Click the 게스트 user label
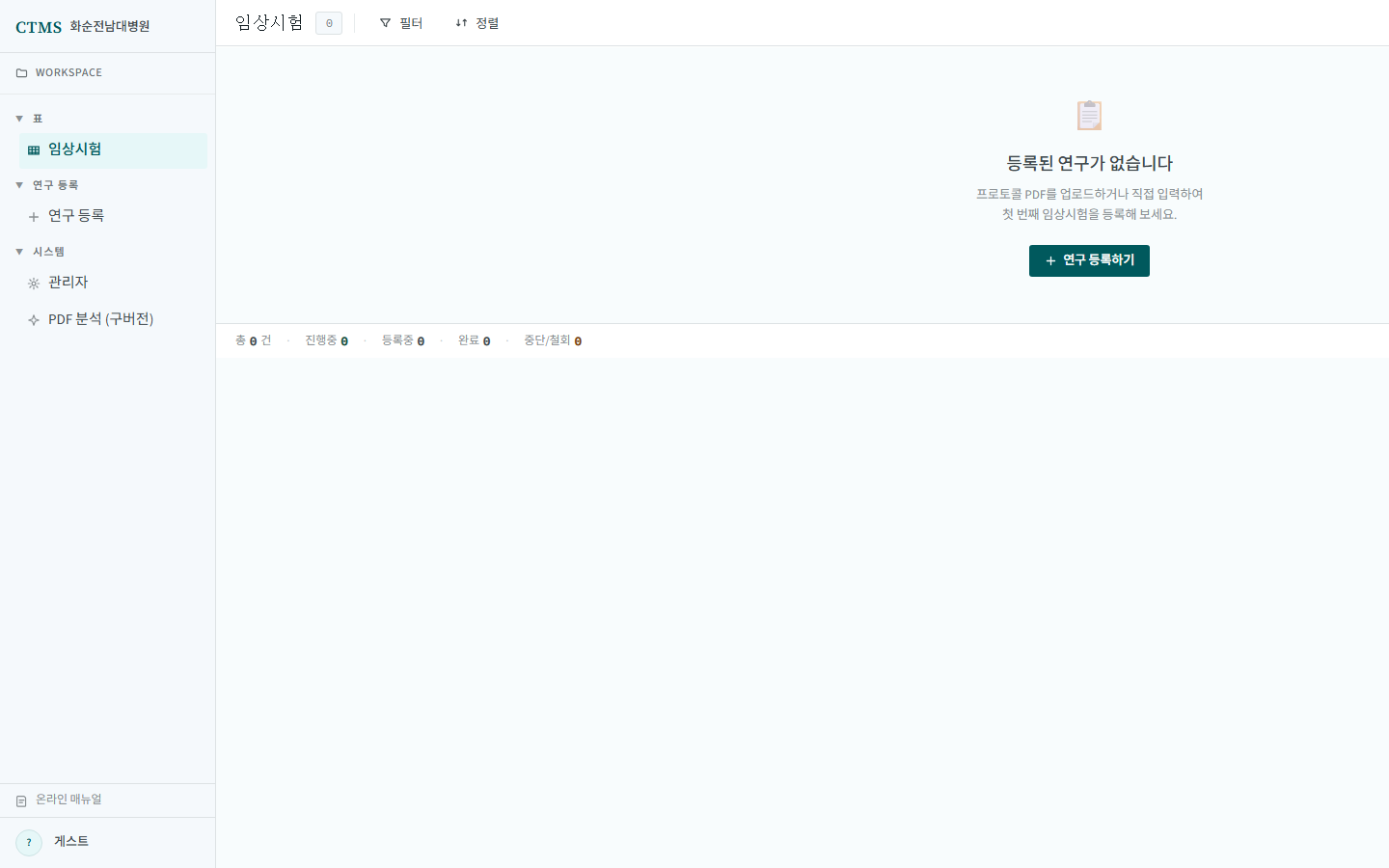 point(71,842)
